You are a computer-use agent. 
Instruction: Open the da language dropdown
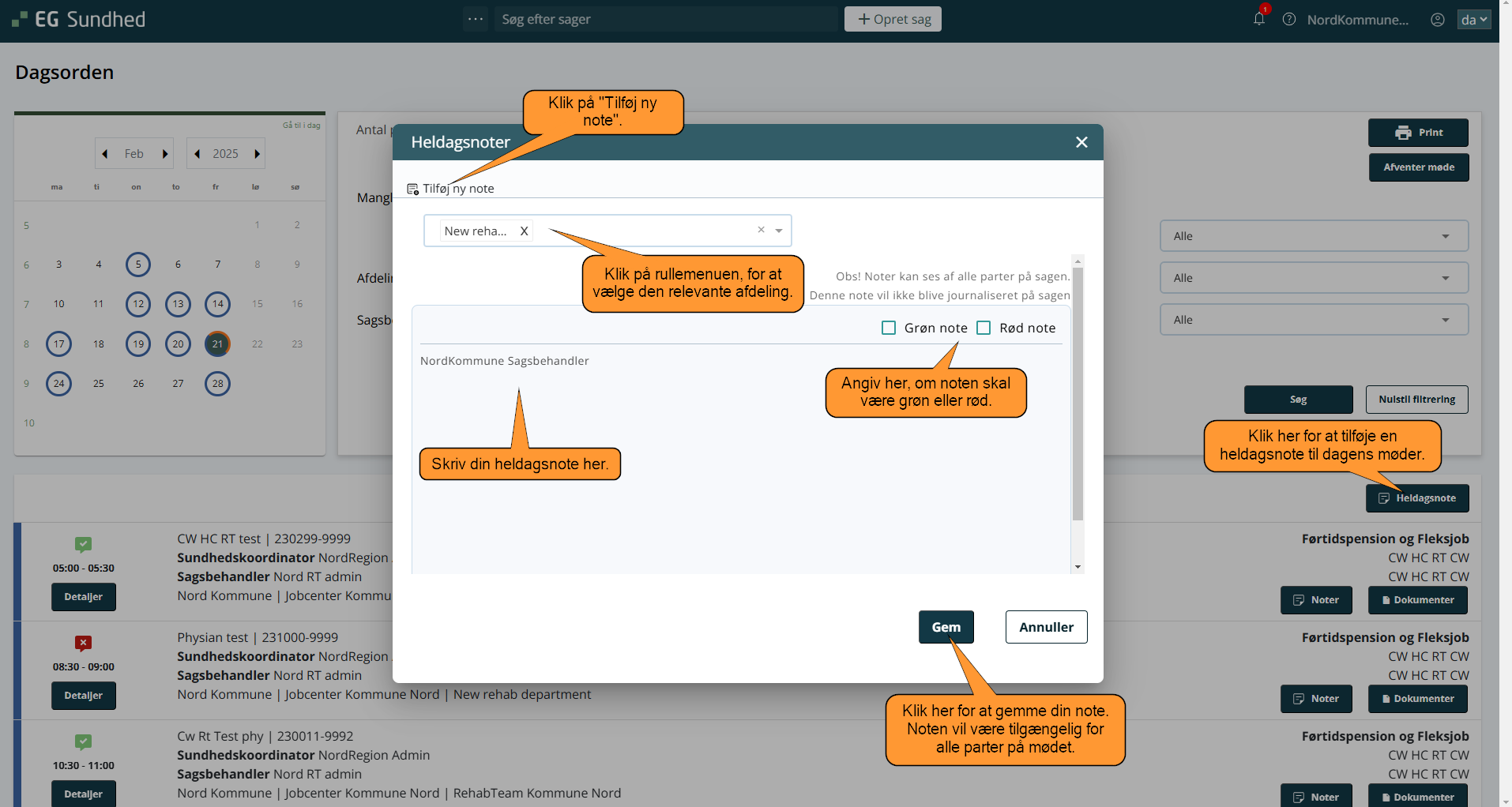point(1473,20)
